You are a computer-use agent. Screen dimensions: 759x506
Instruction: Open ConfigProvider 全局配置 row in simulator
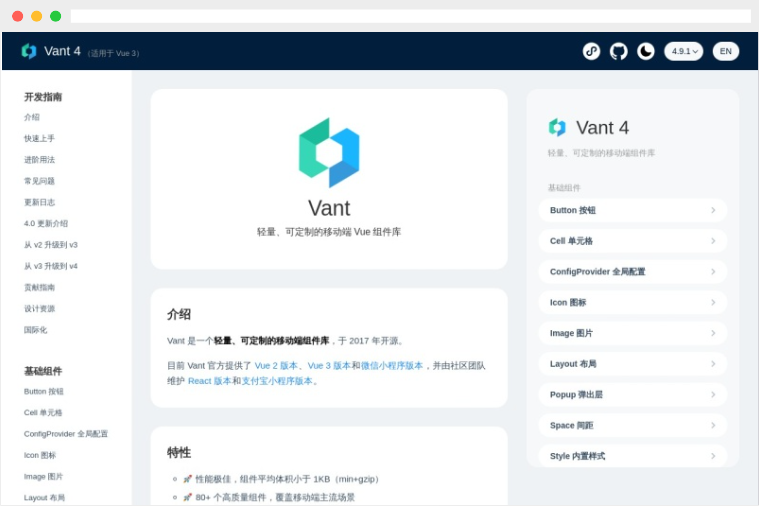(633, 272)
